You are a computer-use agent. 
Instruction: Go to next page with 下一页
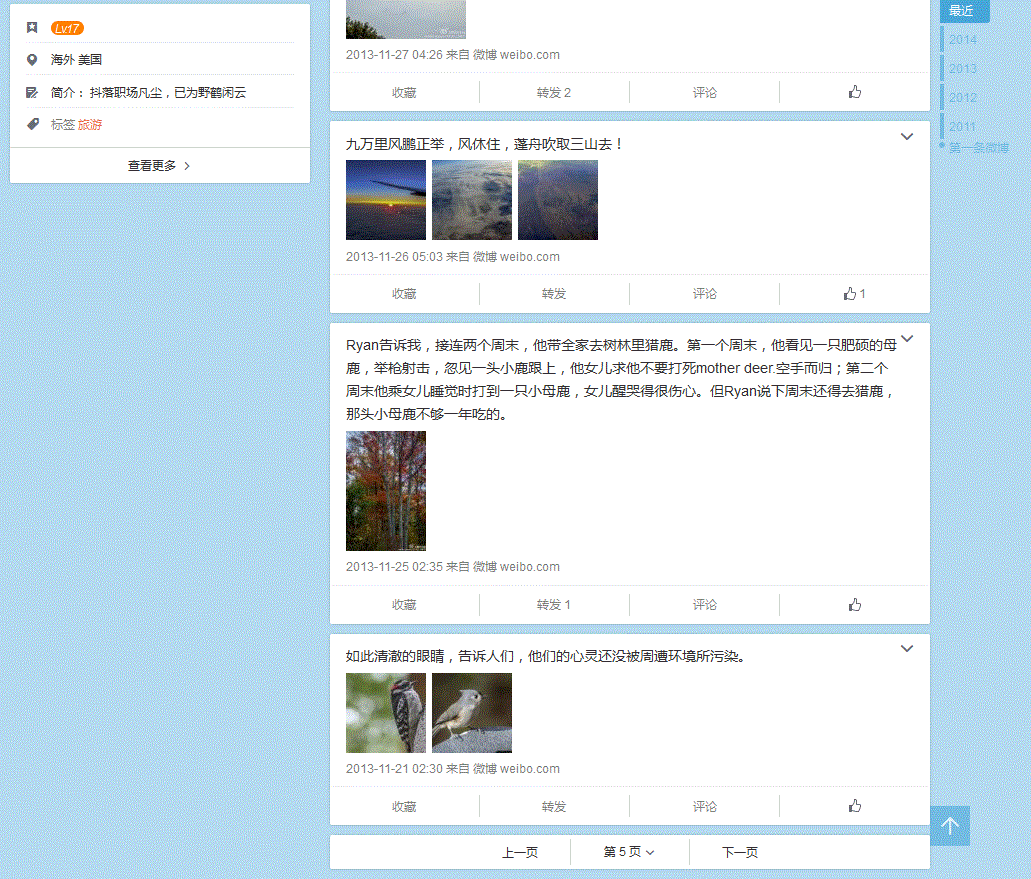pos(740,852)
